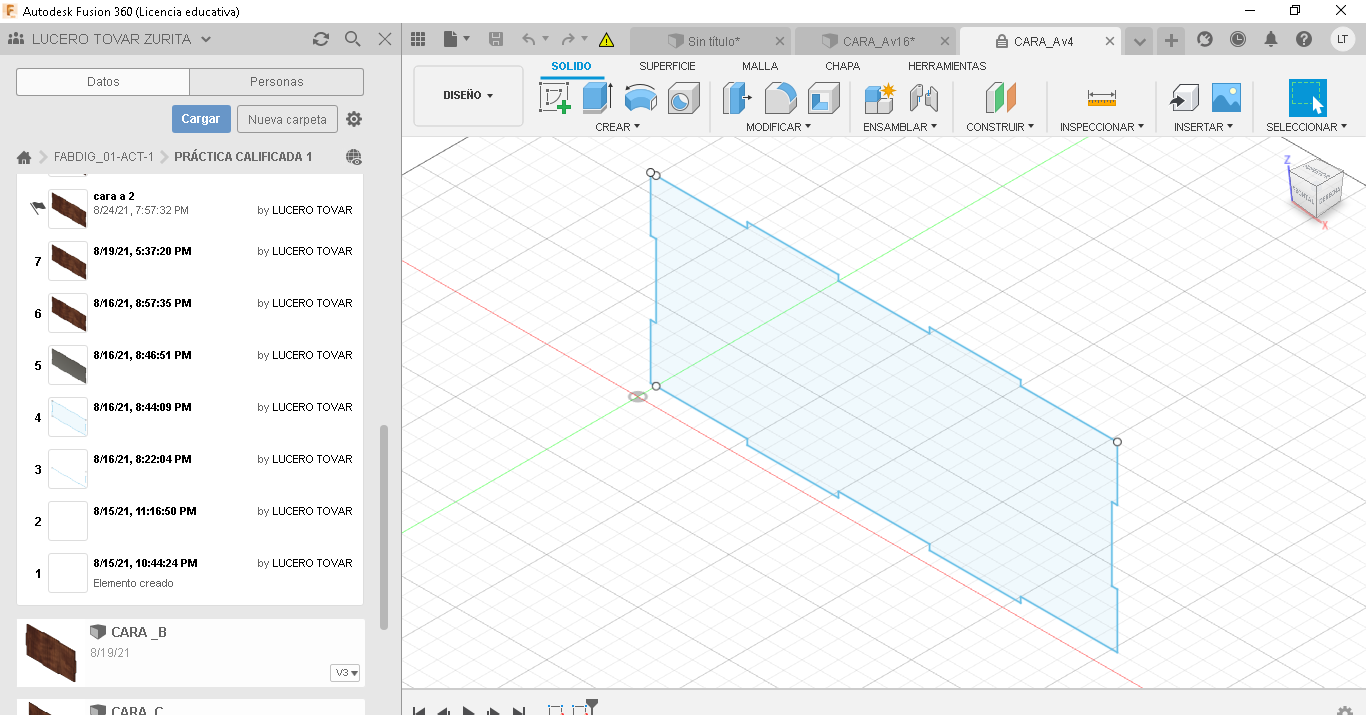Select version 5 thumbnail from 8/16/21, 8:46:51 PM

coord(68,365)
